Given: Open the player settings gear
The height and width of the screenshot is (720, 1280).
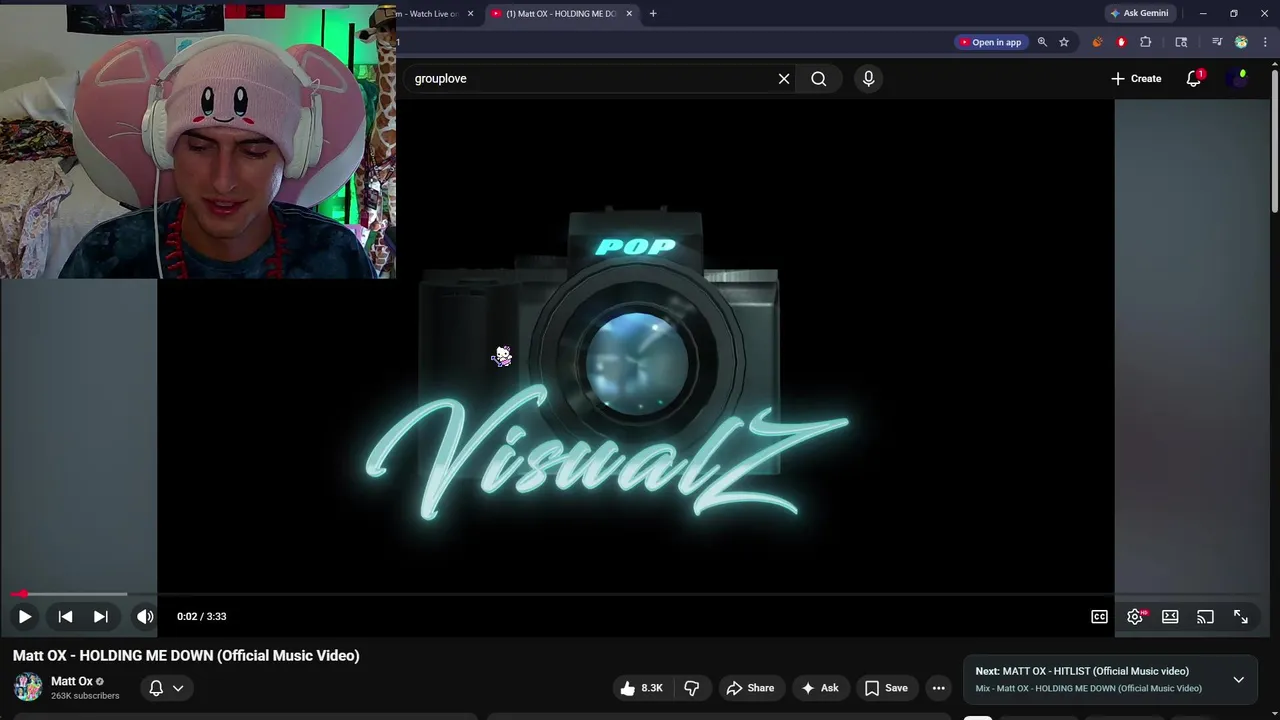Looking at the screenshot, I should [x=1135, y=617].
